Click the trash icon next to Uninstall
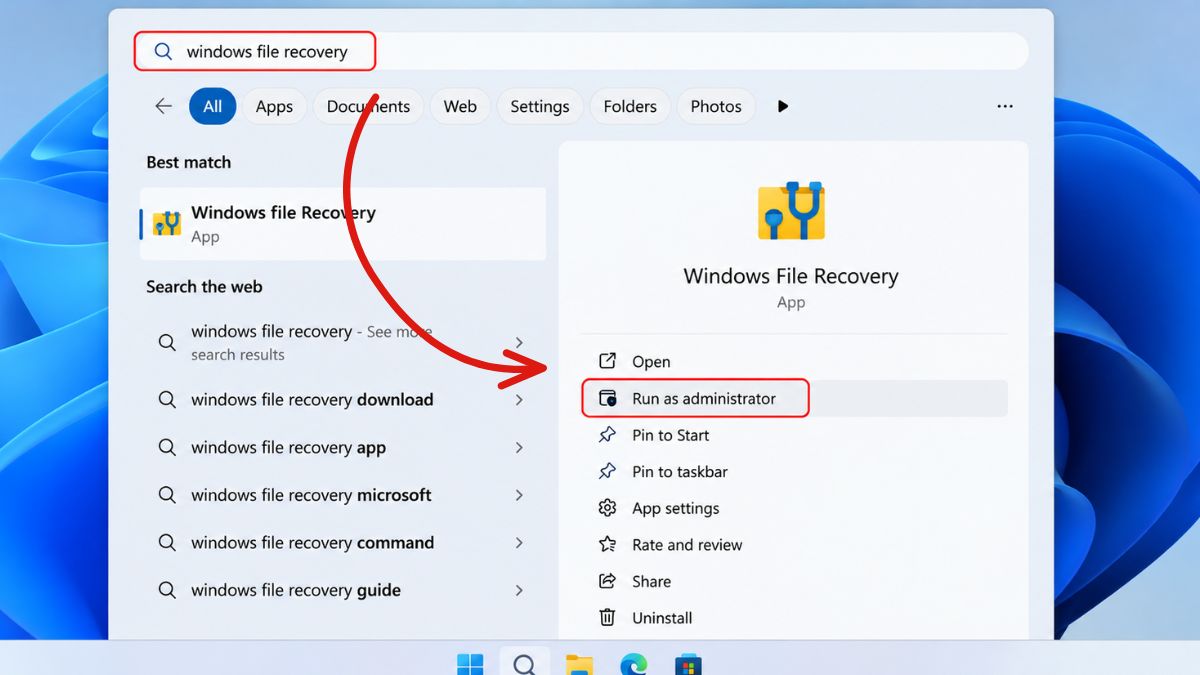Screen dimensions: 1200x675 tap(607, 618)
